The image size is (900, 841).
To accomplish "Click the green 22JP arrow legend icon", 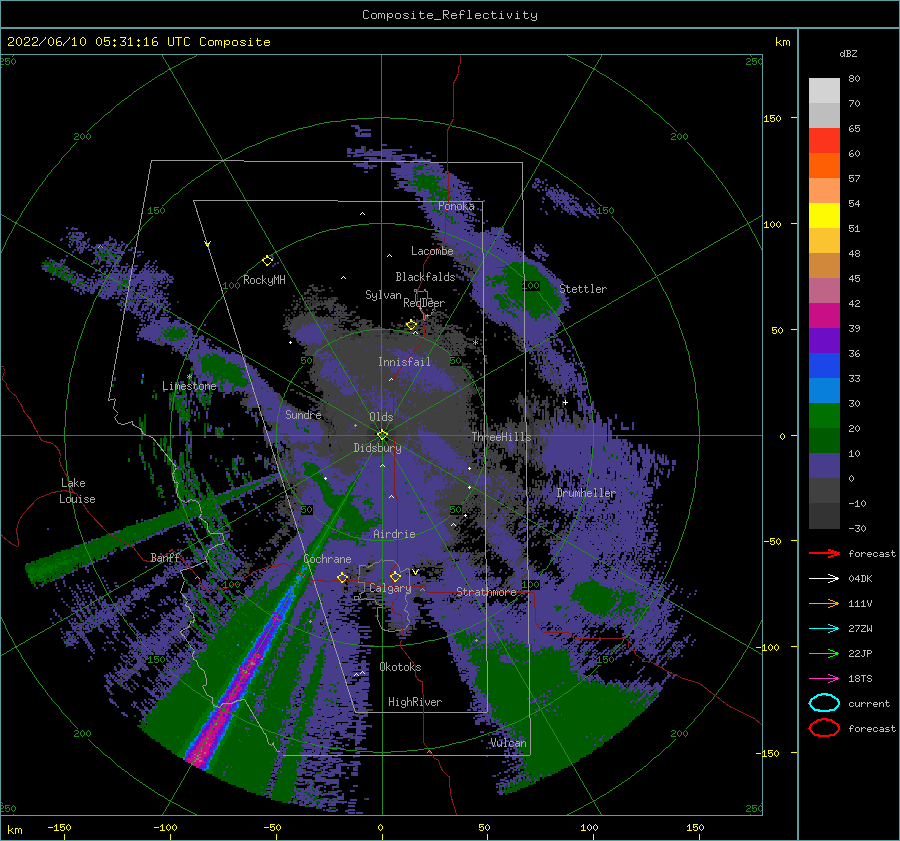I will pyautogui.click(x=824, y=653).
